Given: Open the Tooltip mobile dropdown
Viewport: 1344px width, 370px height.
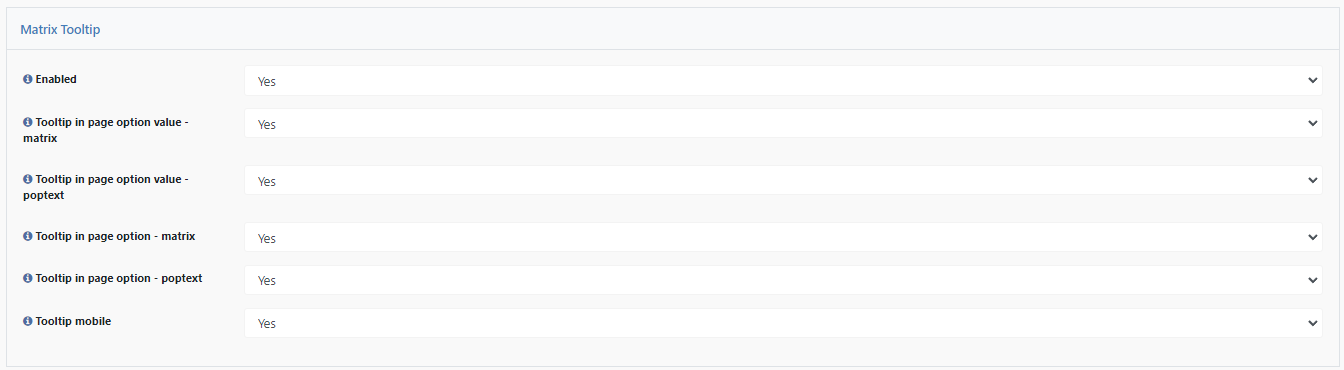Looking at the screenshot, I should pyautogui.click(x=783, y=323).
